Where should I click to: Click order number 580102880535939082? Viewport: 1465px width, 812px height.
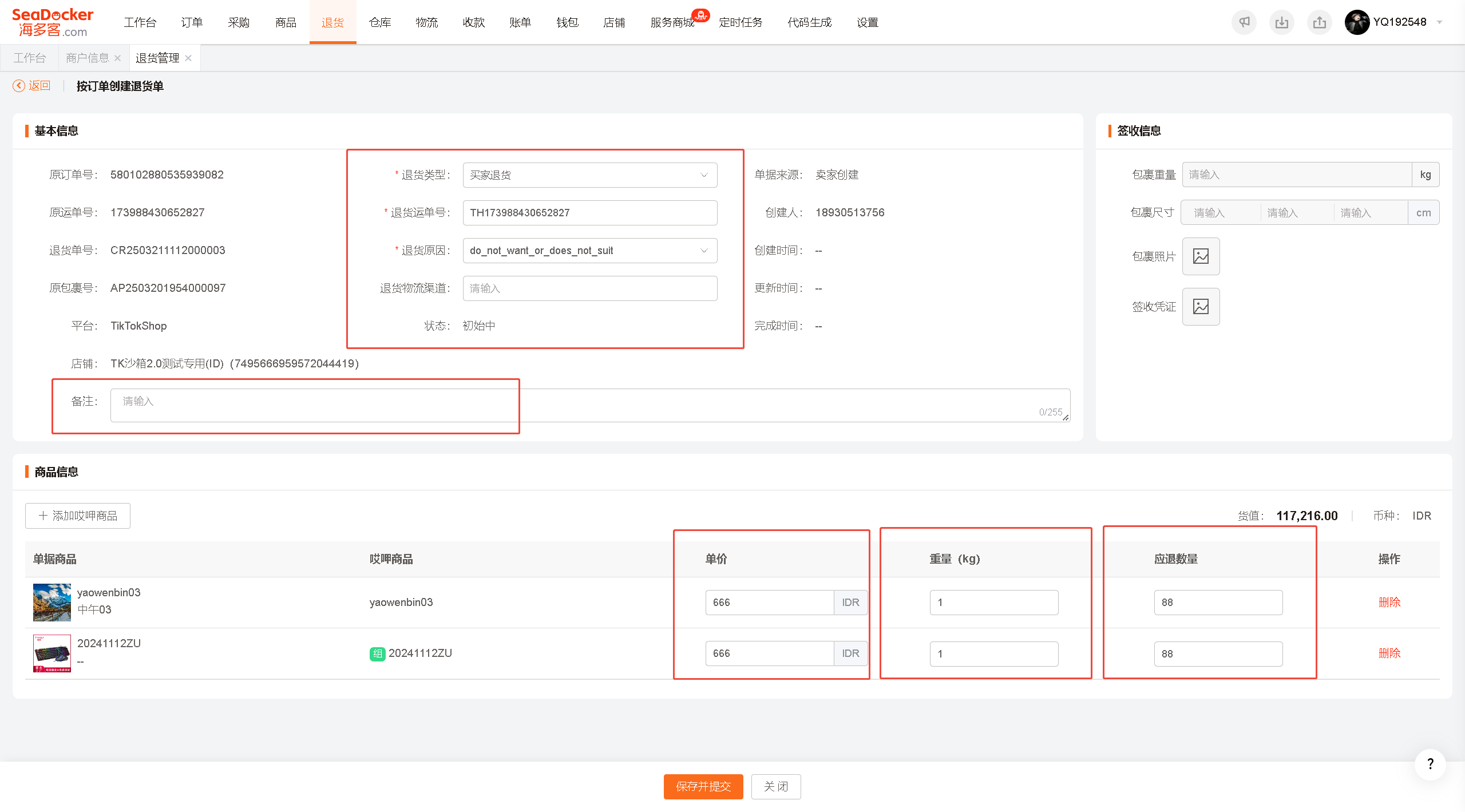pos(167,175)
